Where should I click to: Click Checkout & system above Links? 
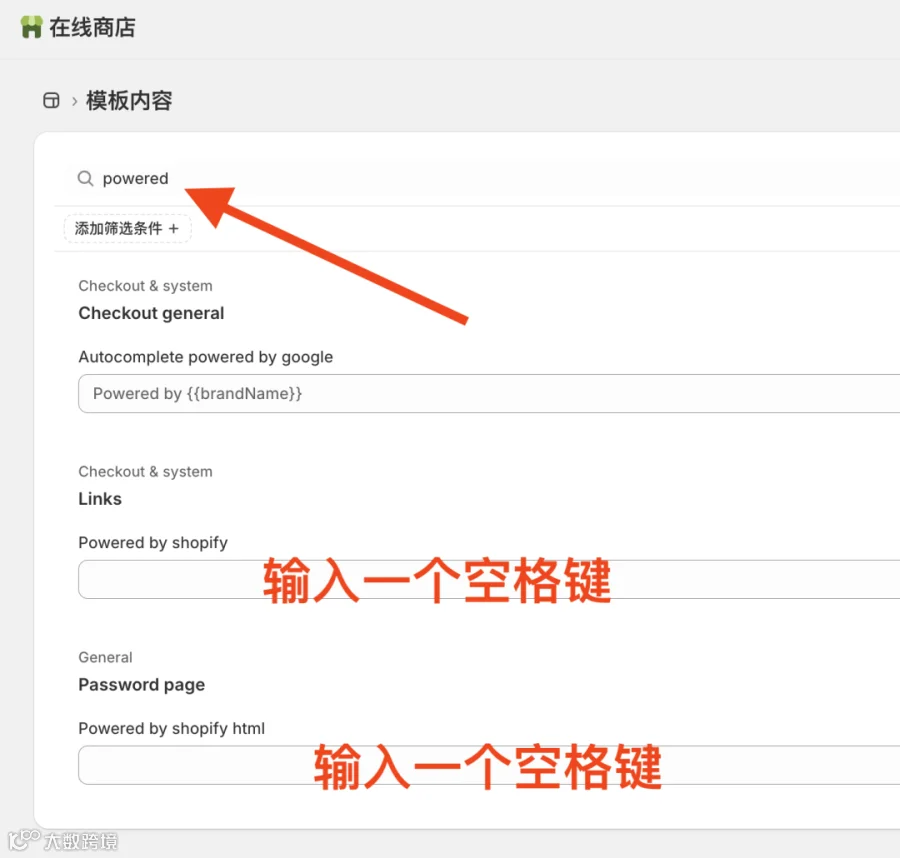point(145,472)
